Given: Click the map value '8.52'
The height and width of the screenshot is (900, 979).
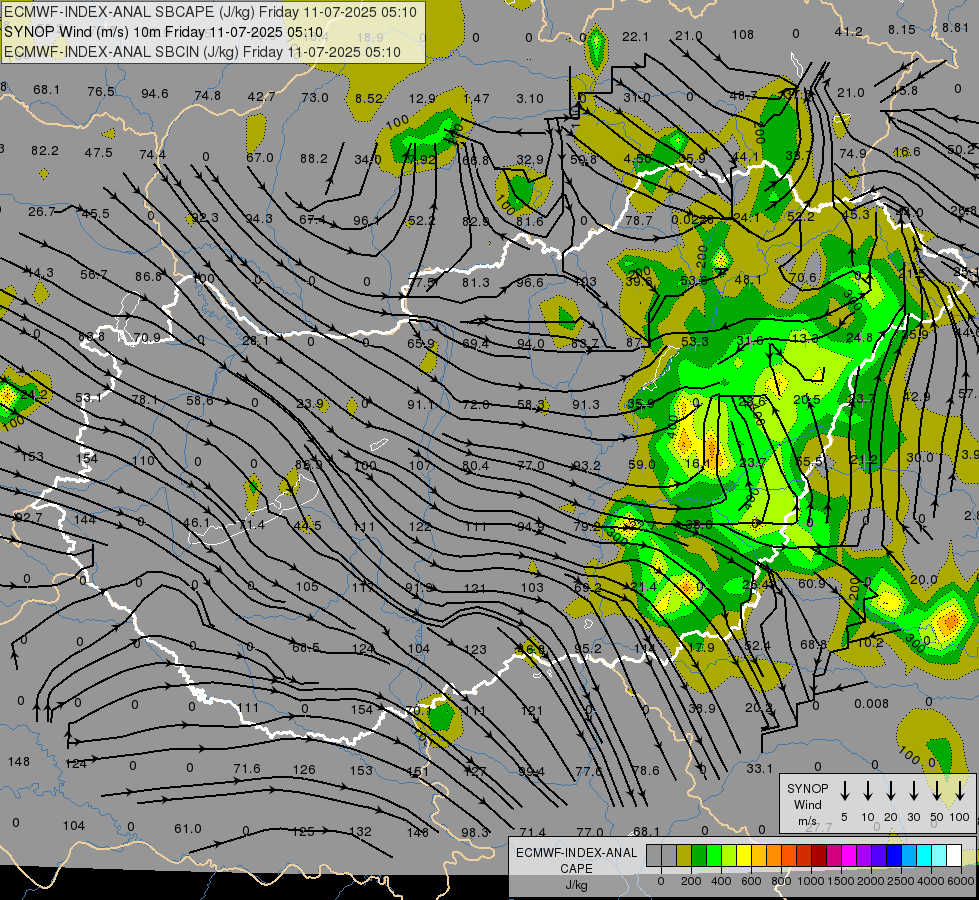Looking at the screenshot, I should 368,99.
